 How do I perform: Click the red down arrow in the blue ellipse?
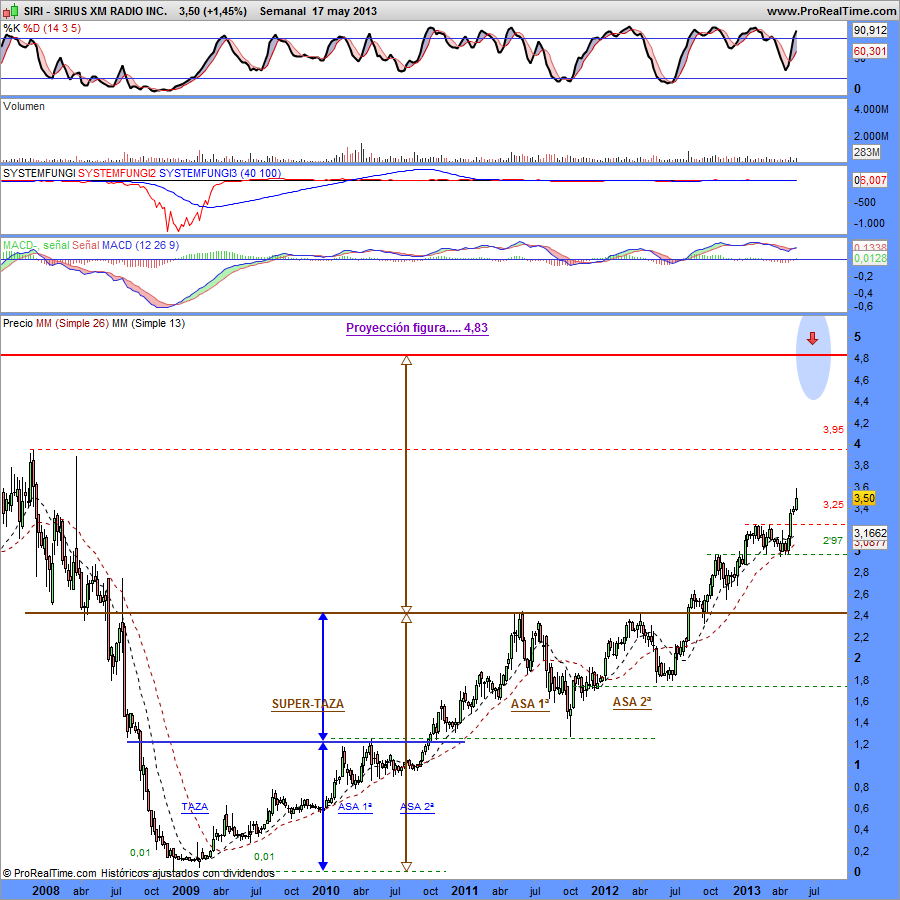click(x=812, y=339)
